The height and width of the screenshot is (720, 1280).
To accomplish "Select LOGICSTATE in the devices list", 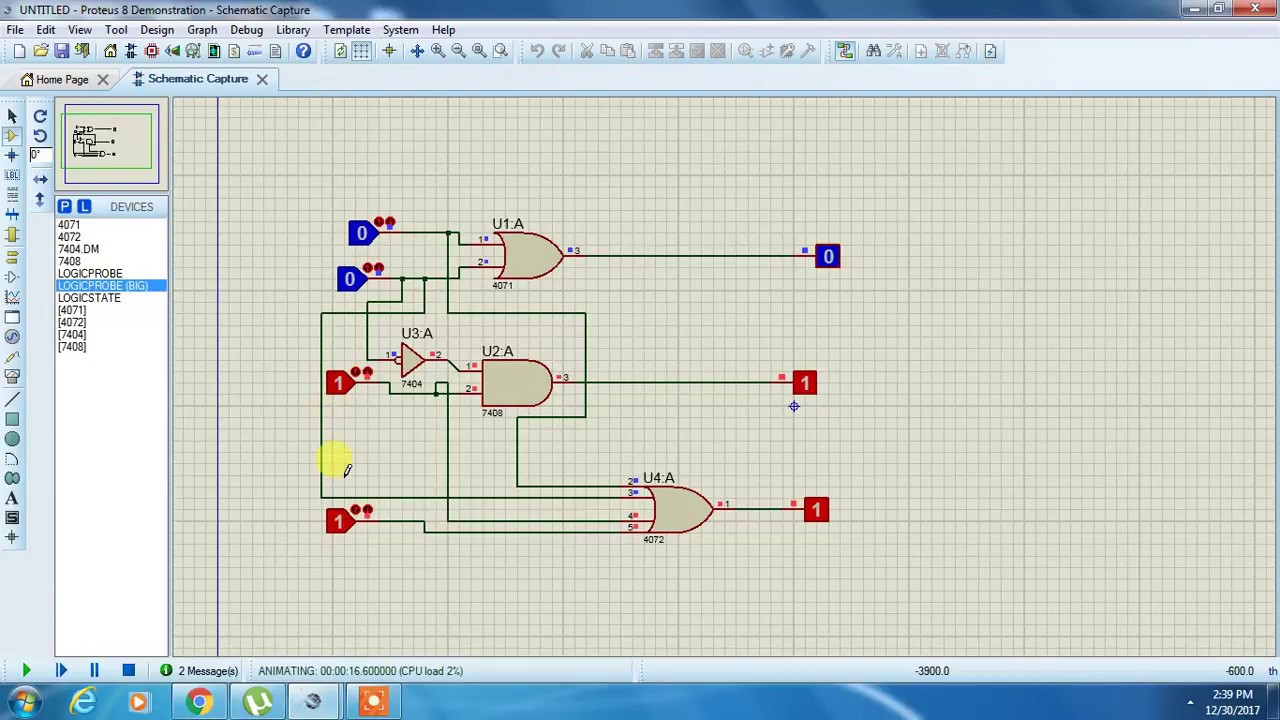I will (89, 298).
